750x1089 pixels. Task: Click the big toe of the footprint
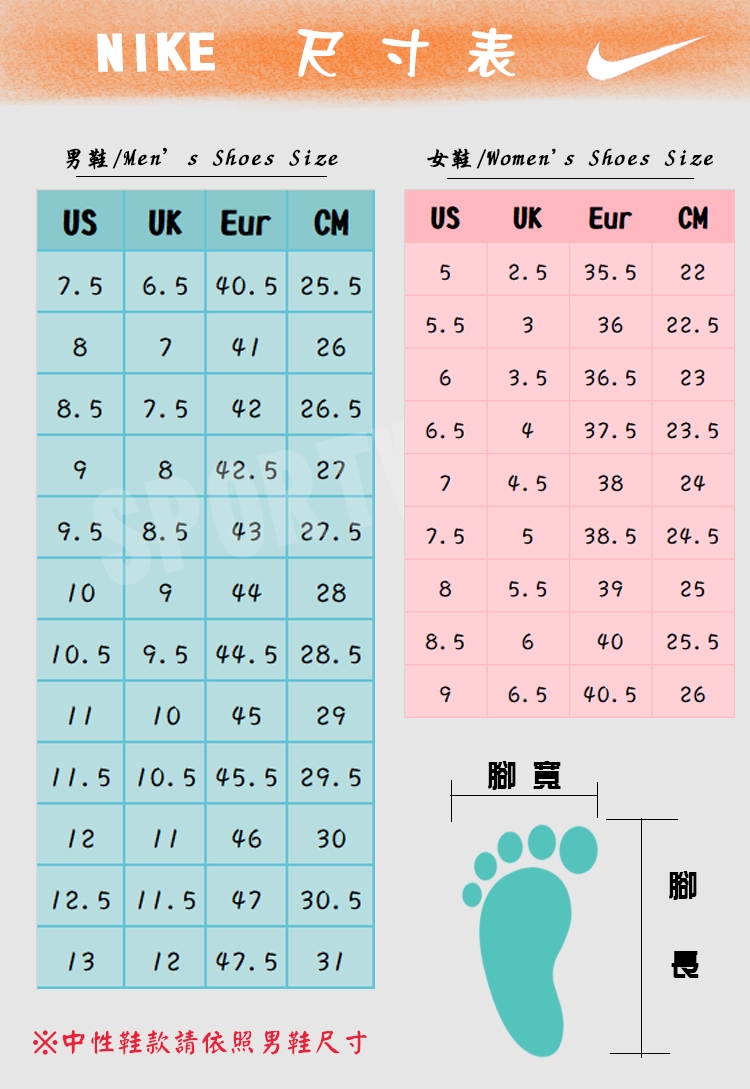pyautogui.click(x=579, y=849)
